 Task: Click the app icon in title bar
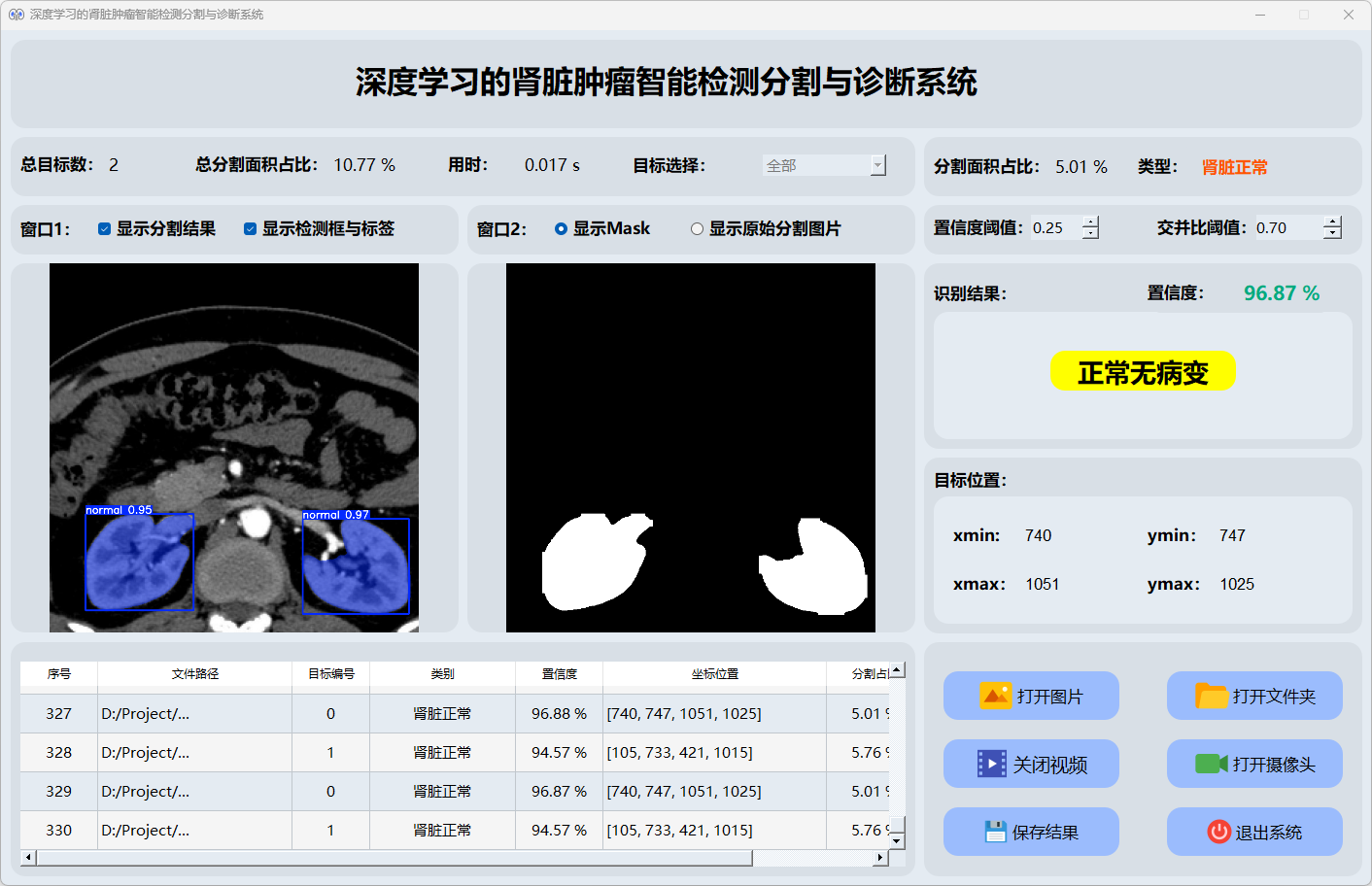16,15
